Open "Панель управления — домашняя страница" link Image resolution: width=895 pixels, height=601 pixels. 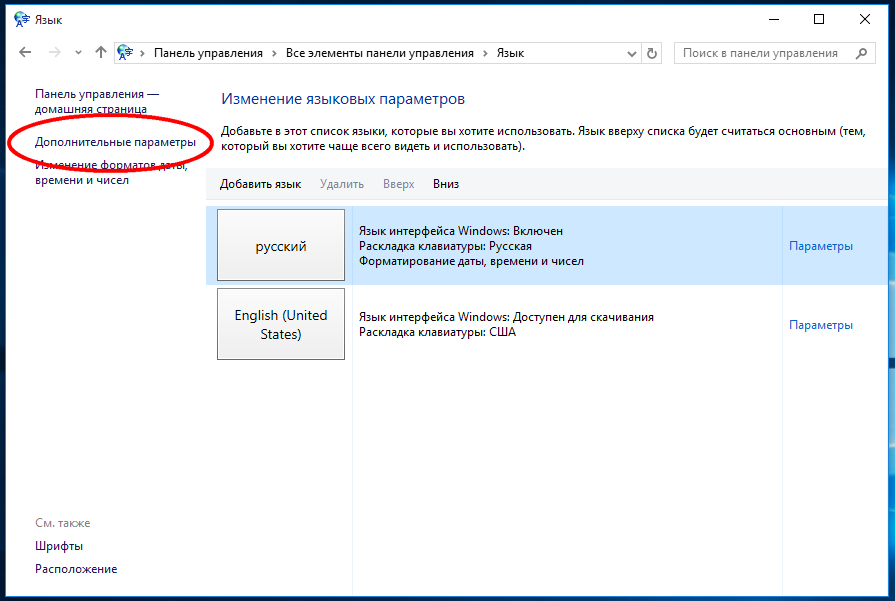coord(97,101)
